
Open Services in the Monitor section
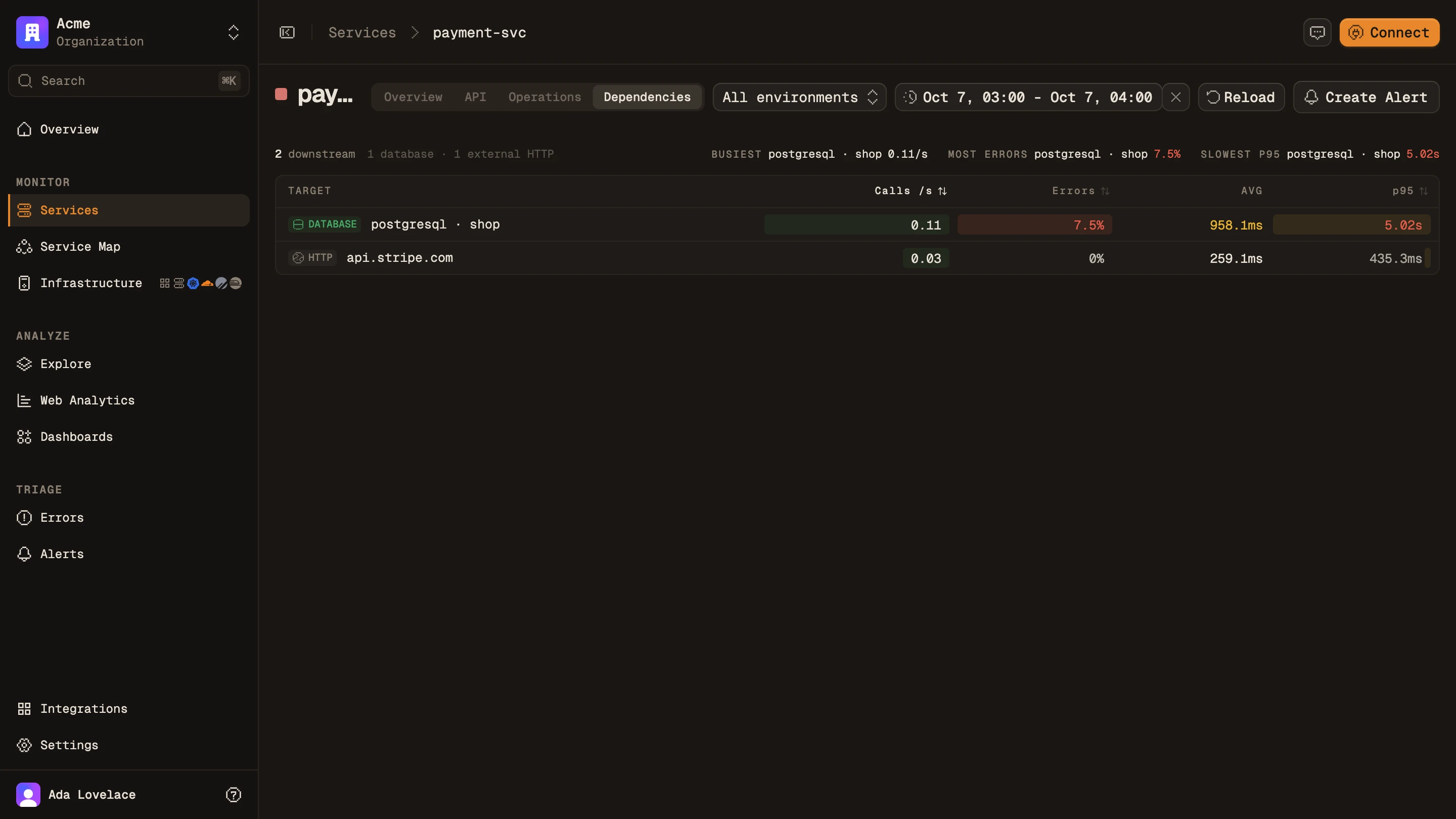point(129,210)
